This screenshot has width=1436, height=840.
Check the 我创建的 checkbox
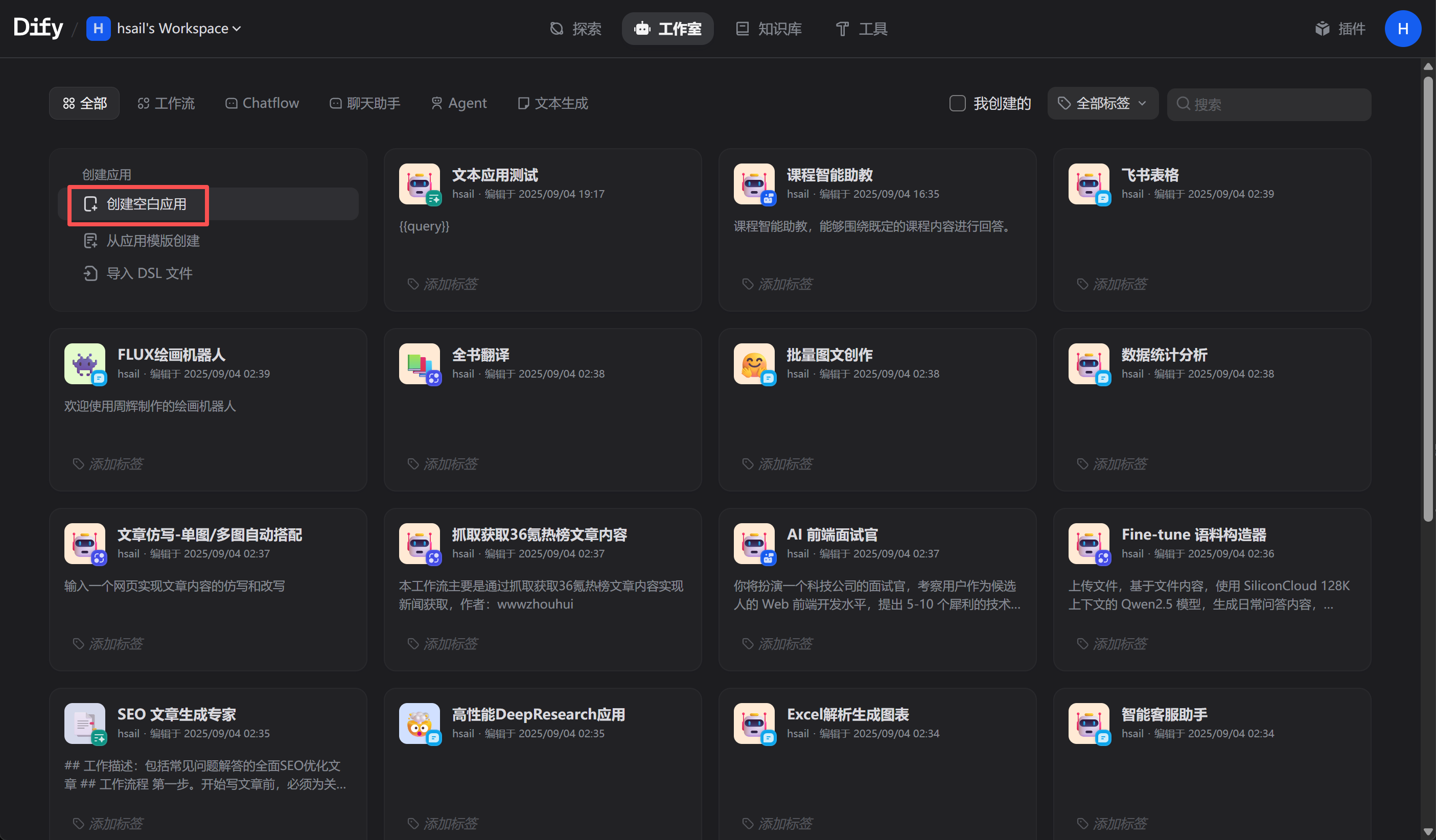[957, 103]
